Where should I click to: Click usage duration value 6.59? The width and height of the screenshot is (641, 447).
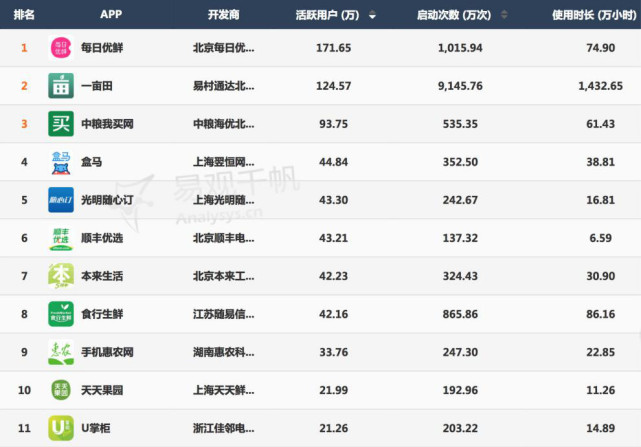pyautogui.click(x=601, y=238)
